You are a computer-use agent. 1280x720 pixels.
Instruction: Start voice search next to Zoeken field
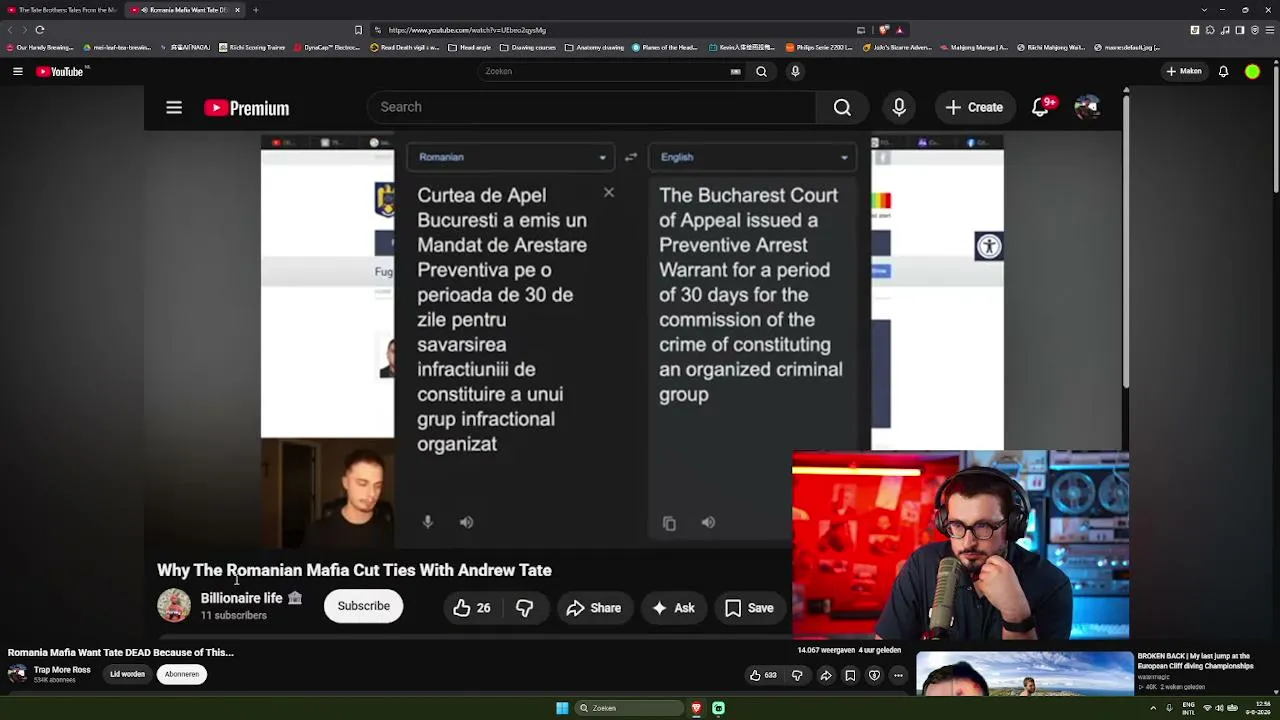(x=795, y=71)
